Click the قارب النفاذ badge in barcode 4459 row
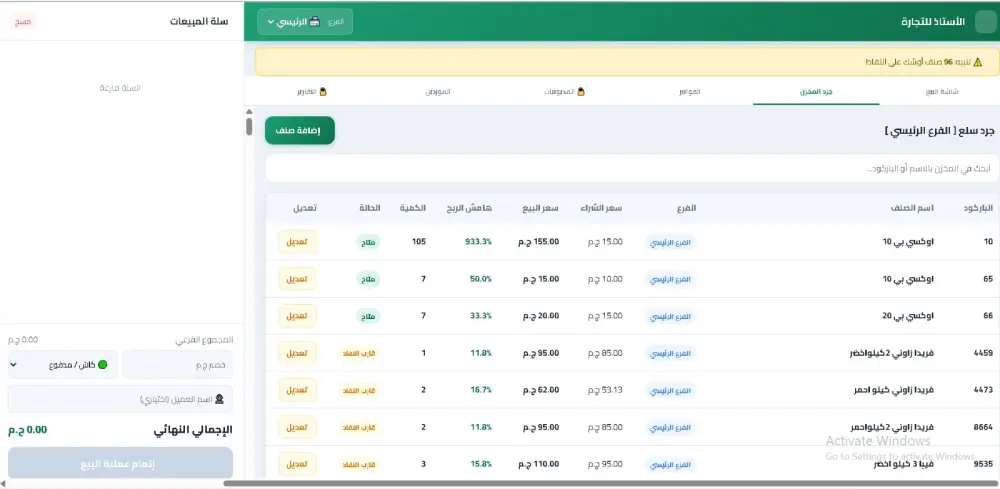1000x489 pixels. (x=359, y=353)
